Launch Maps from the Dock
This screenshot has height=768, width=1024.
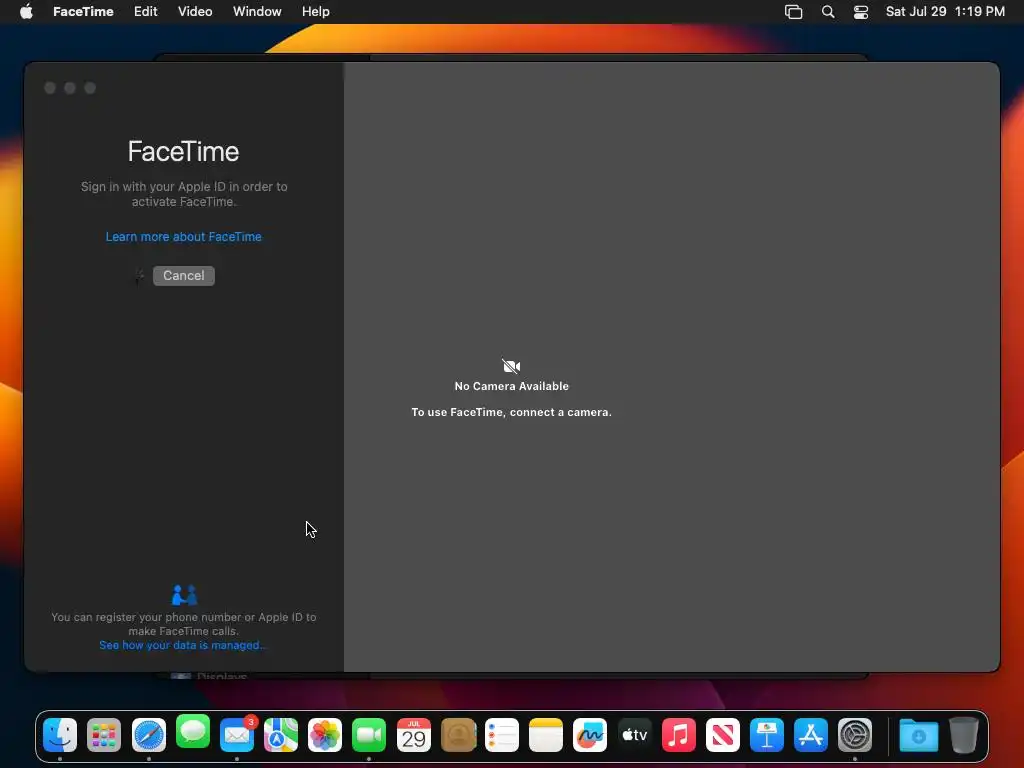coord(281,735)
